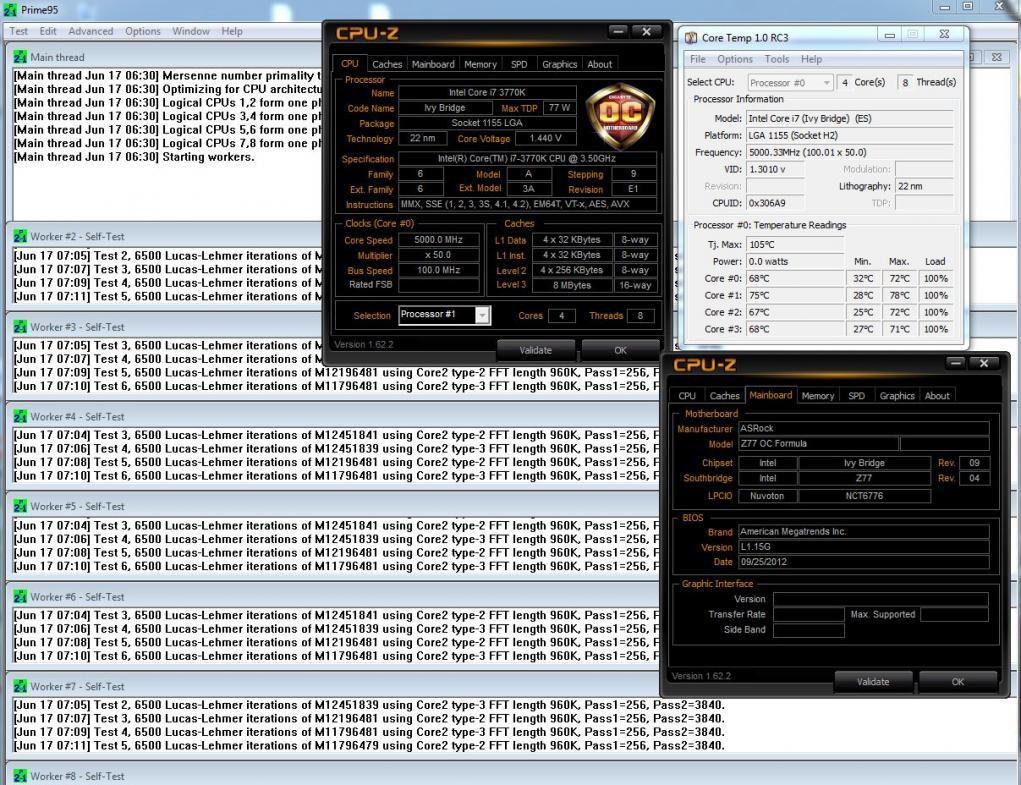The height and width of the screenshot is (785, 1021).
Task: Open the Help menu in Core Temp
Action: point(811,59)
